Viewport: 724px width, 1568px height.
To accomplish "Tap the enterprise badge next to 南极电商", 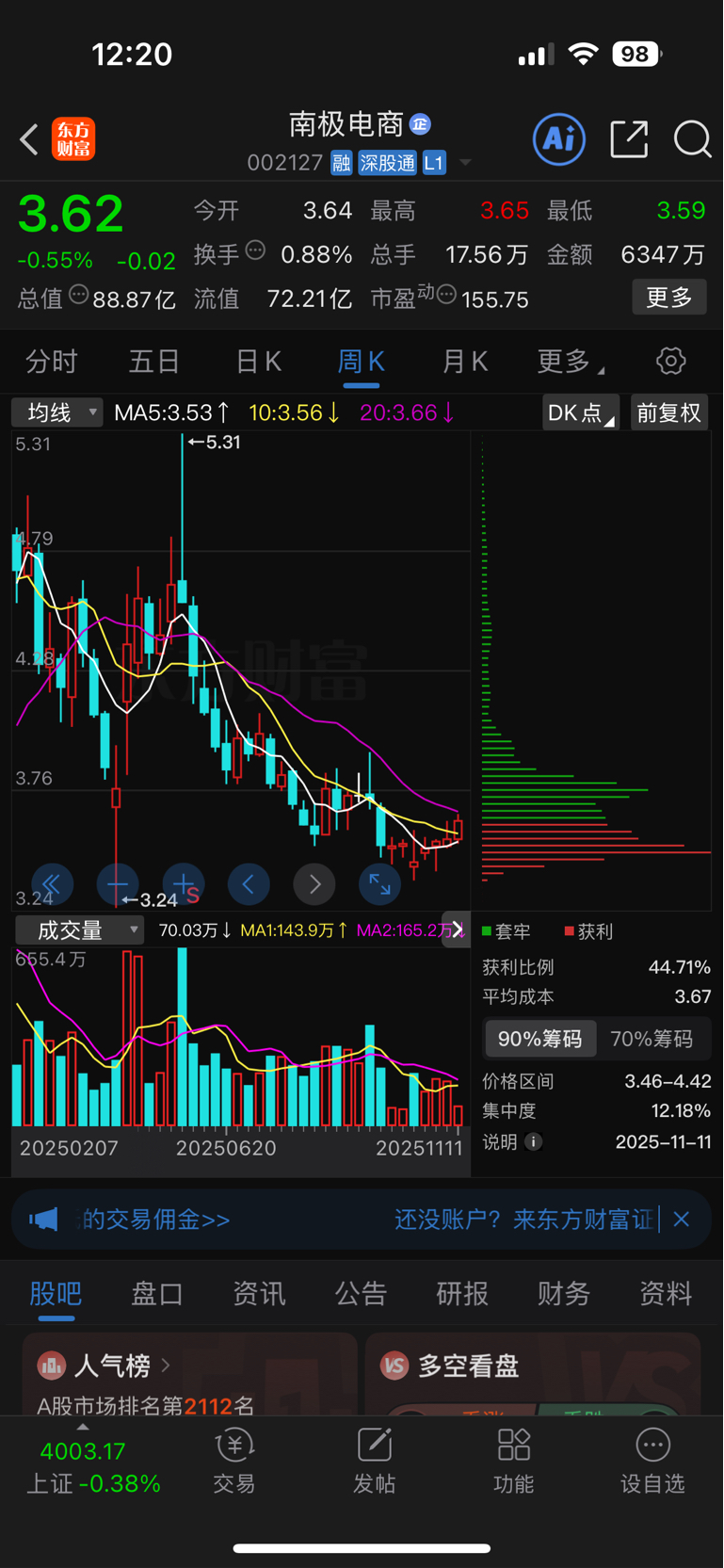I will pyautogui.click(x=420, y=123).
